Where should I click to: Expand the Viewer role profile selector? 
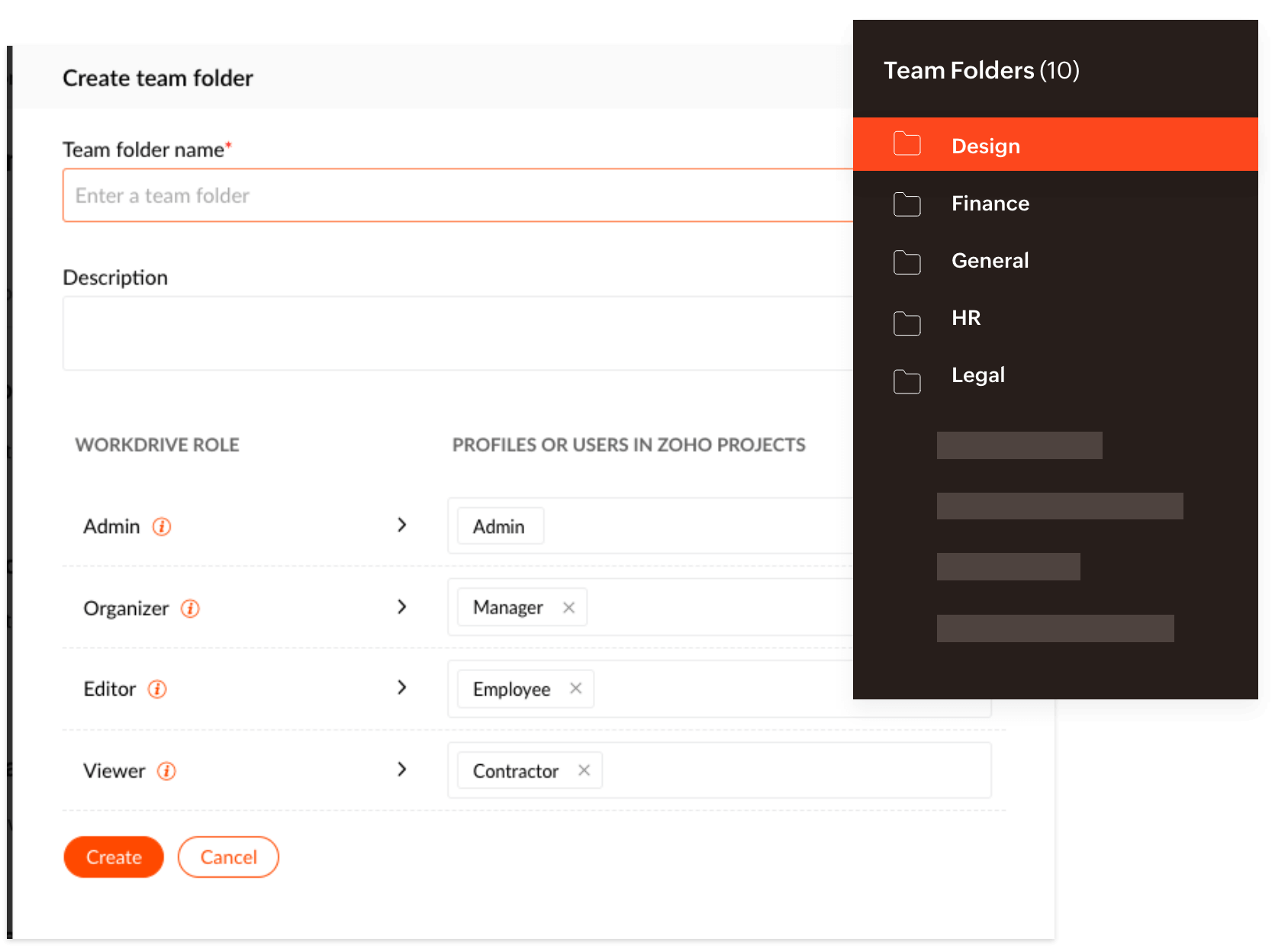click(402, 770)
